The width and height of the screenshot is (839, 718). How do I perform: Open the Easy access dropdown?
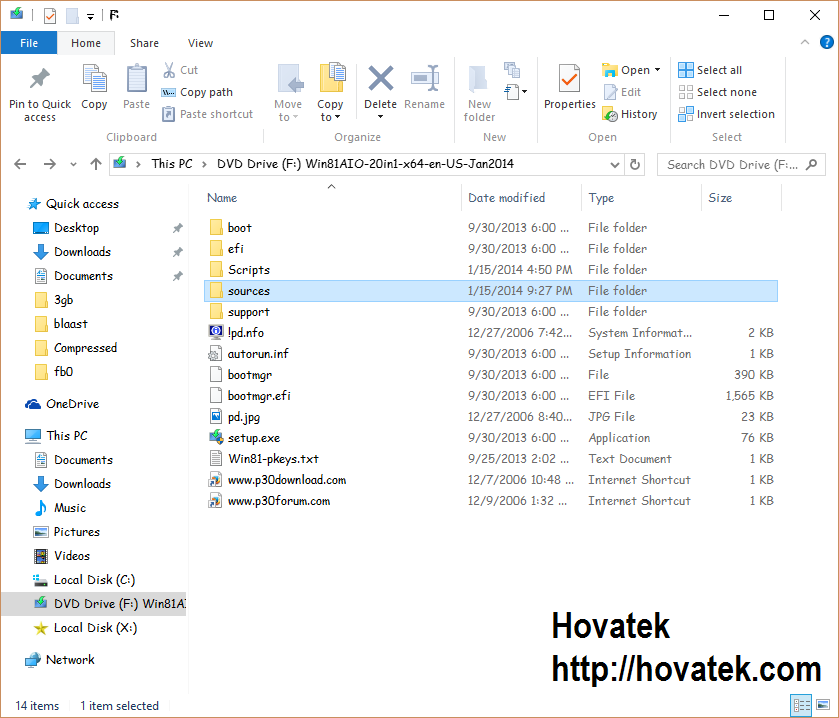pyautogui.click(x=516, y=92)
